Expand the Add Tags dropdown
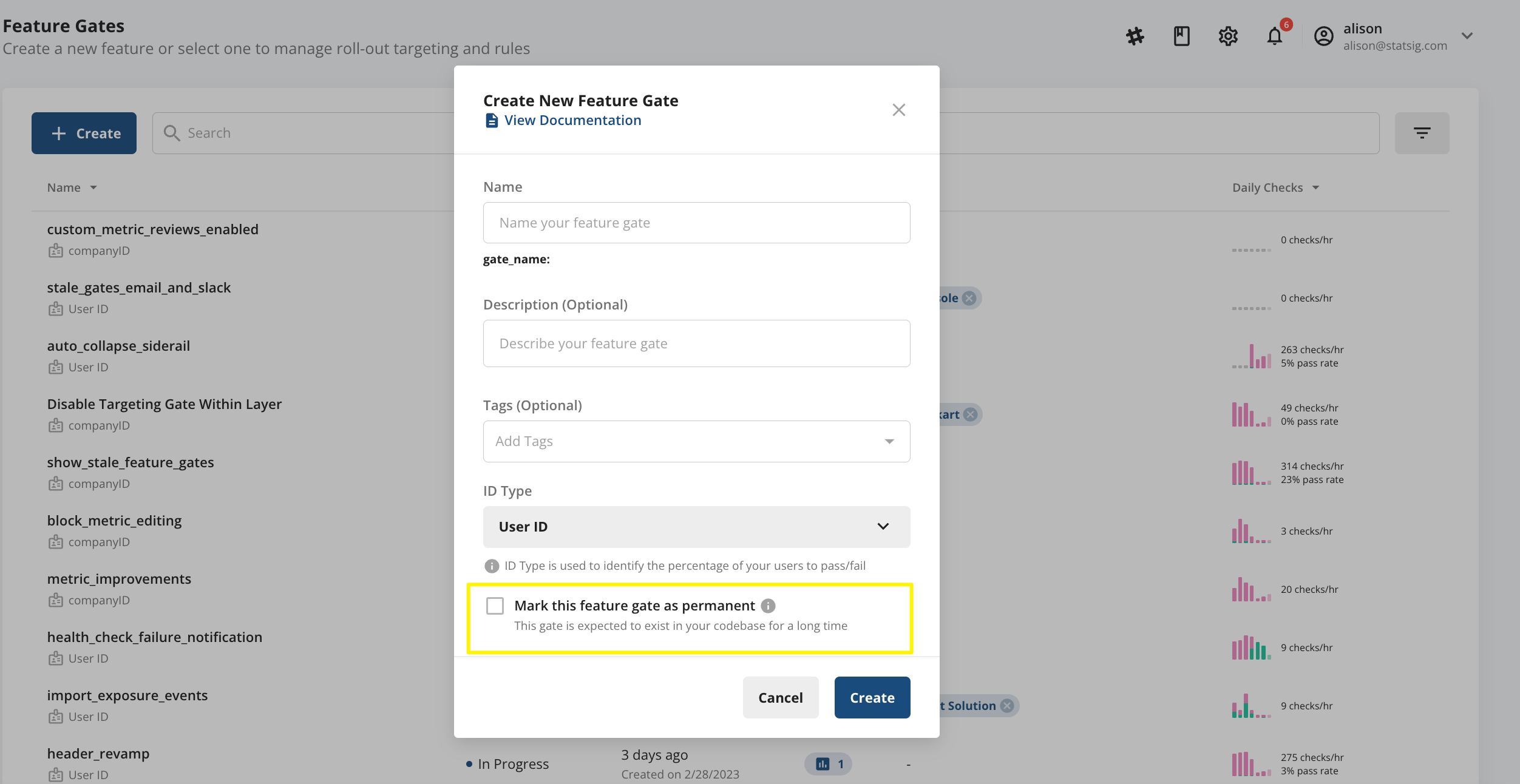Viewport: 1520px width, 784px height. [x=696, y=441]
